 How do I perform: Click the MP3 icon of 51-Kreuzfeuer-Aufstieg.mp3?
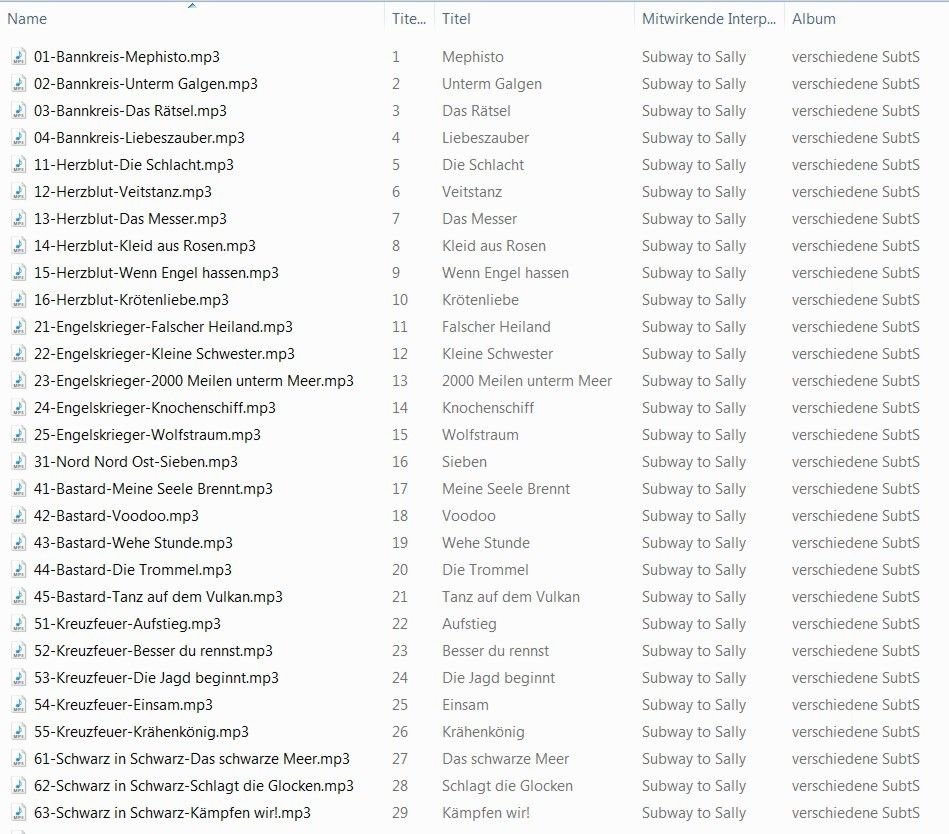pos(19,624)
